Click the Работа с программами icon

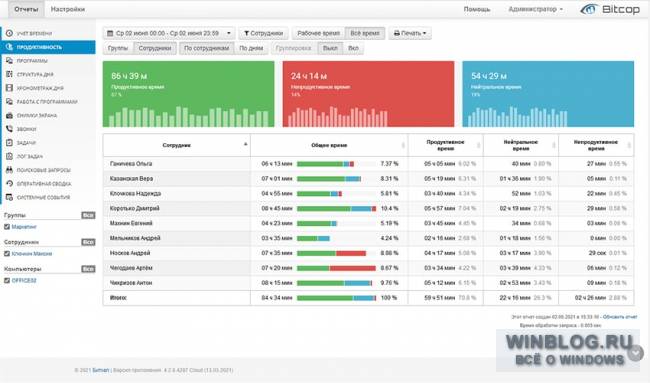pos(9,102)
